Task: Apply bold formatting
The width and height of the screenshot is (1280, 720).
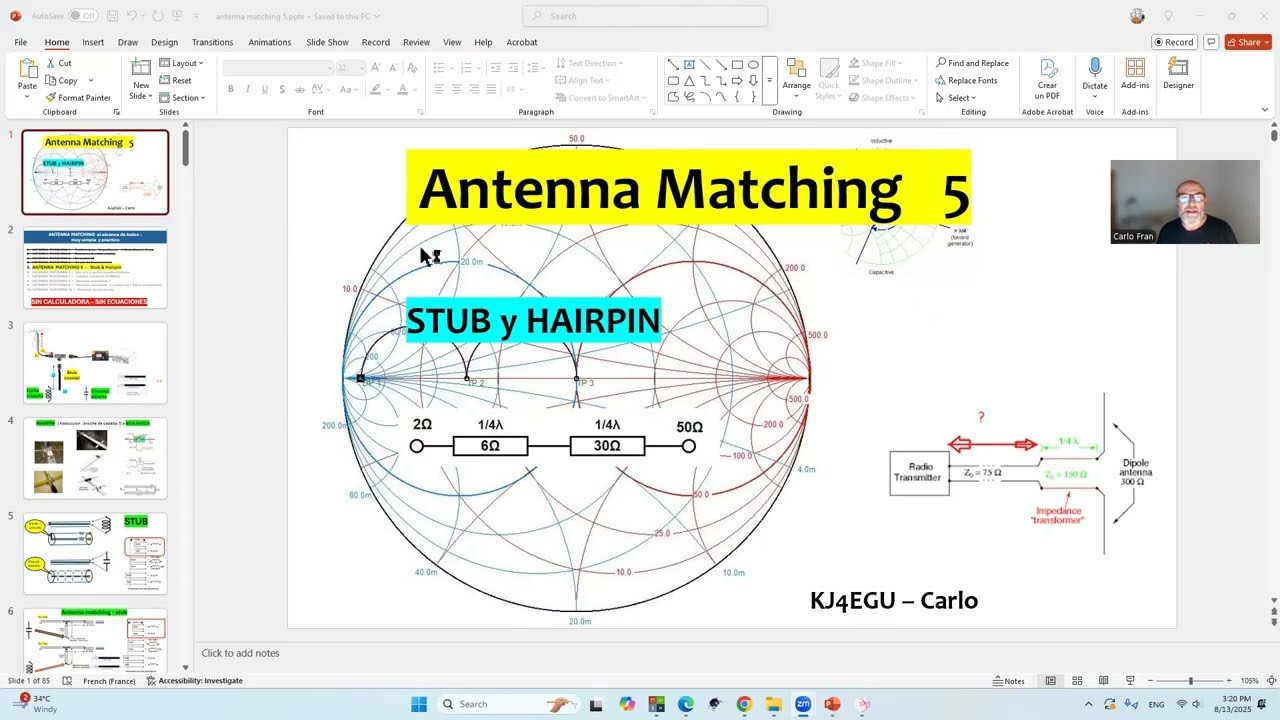Action: (230, 89)
